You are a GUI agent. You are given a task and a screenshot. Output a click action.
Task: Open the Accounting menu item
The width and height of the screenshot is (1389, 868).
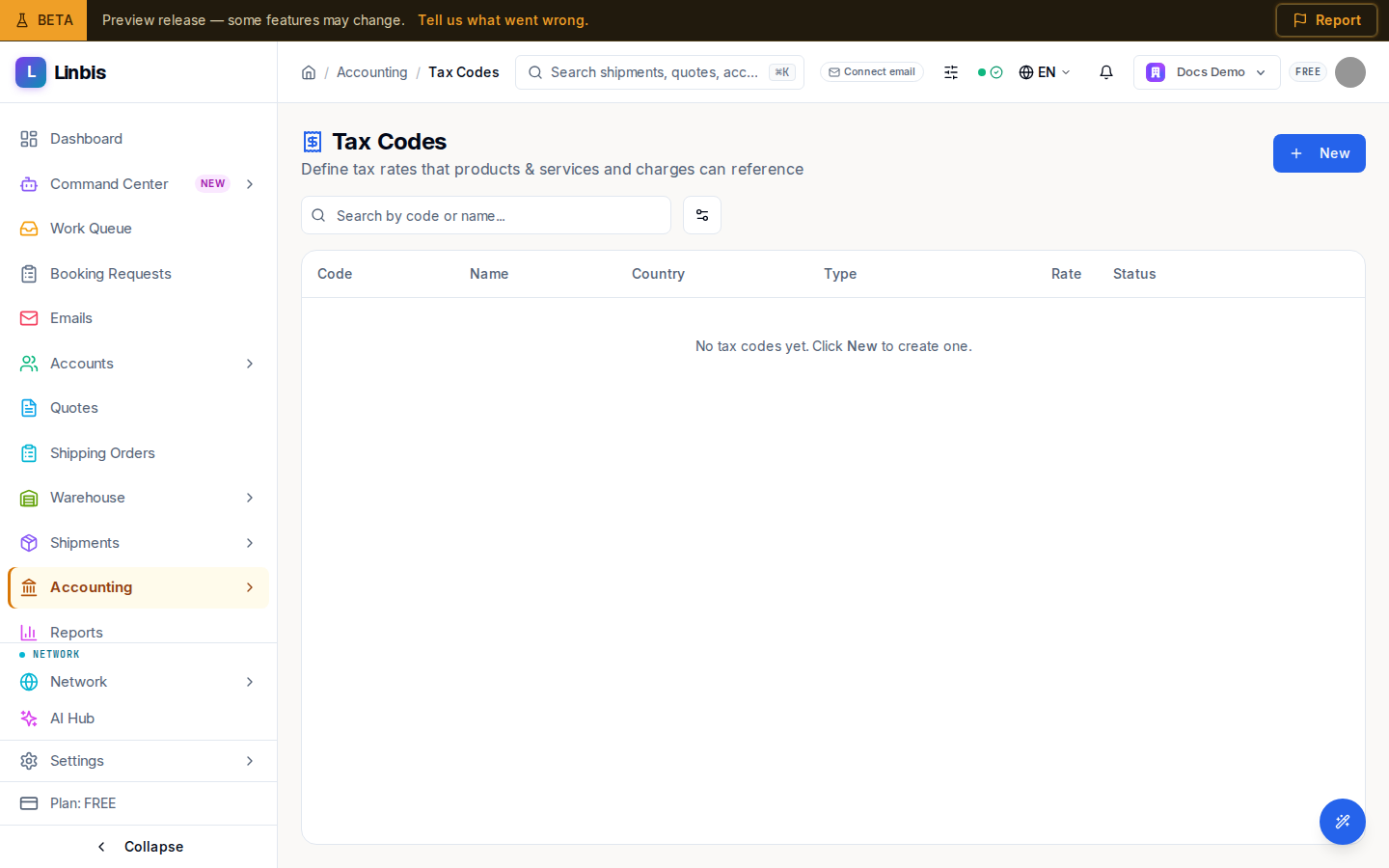(x=138, y=587)
